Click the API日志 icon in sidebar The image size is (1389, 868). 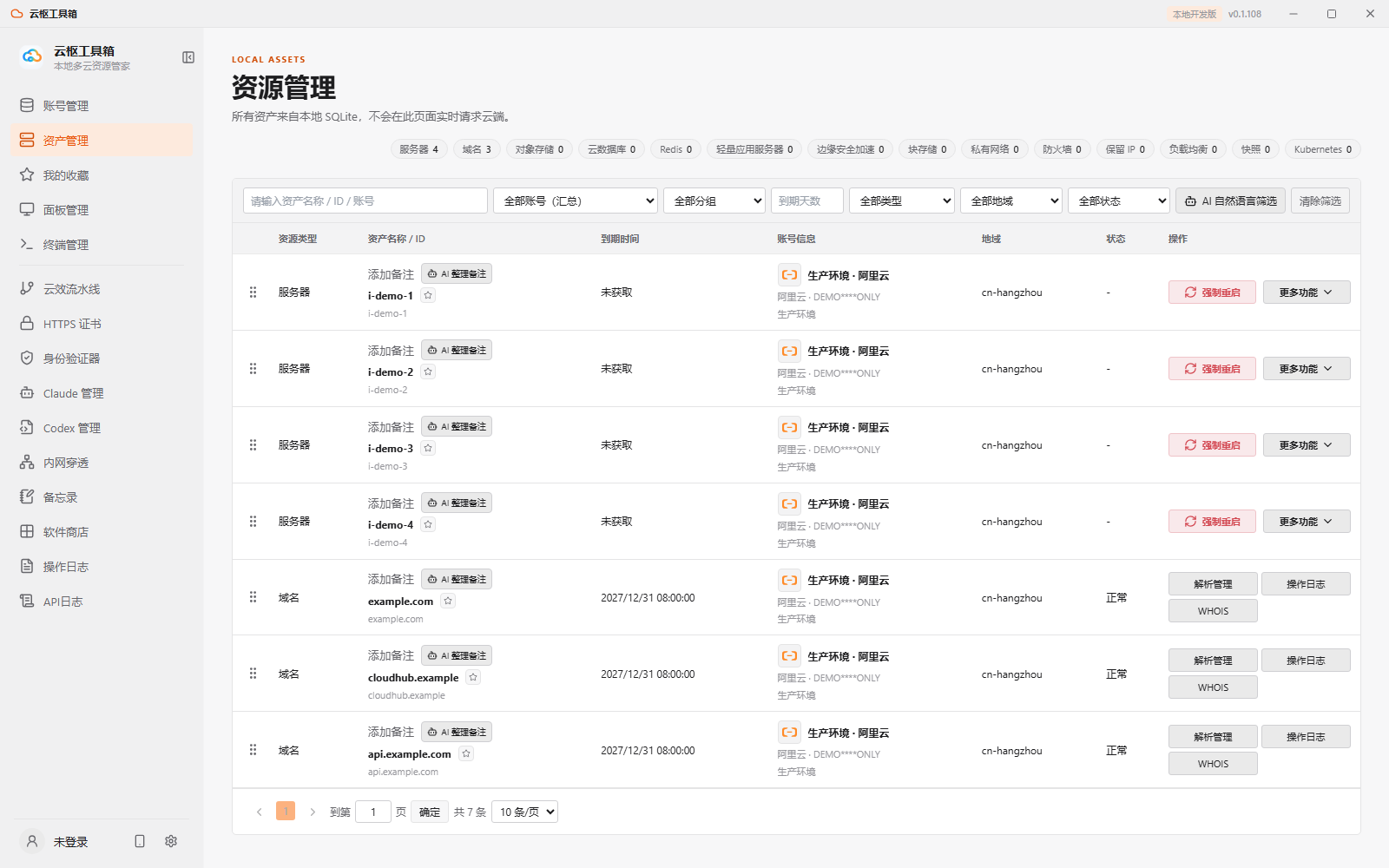click(x=27, y=601)
